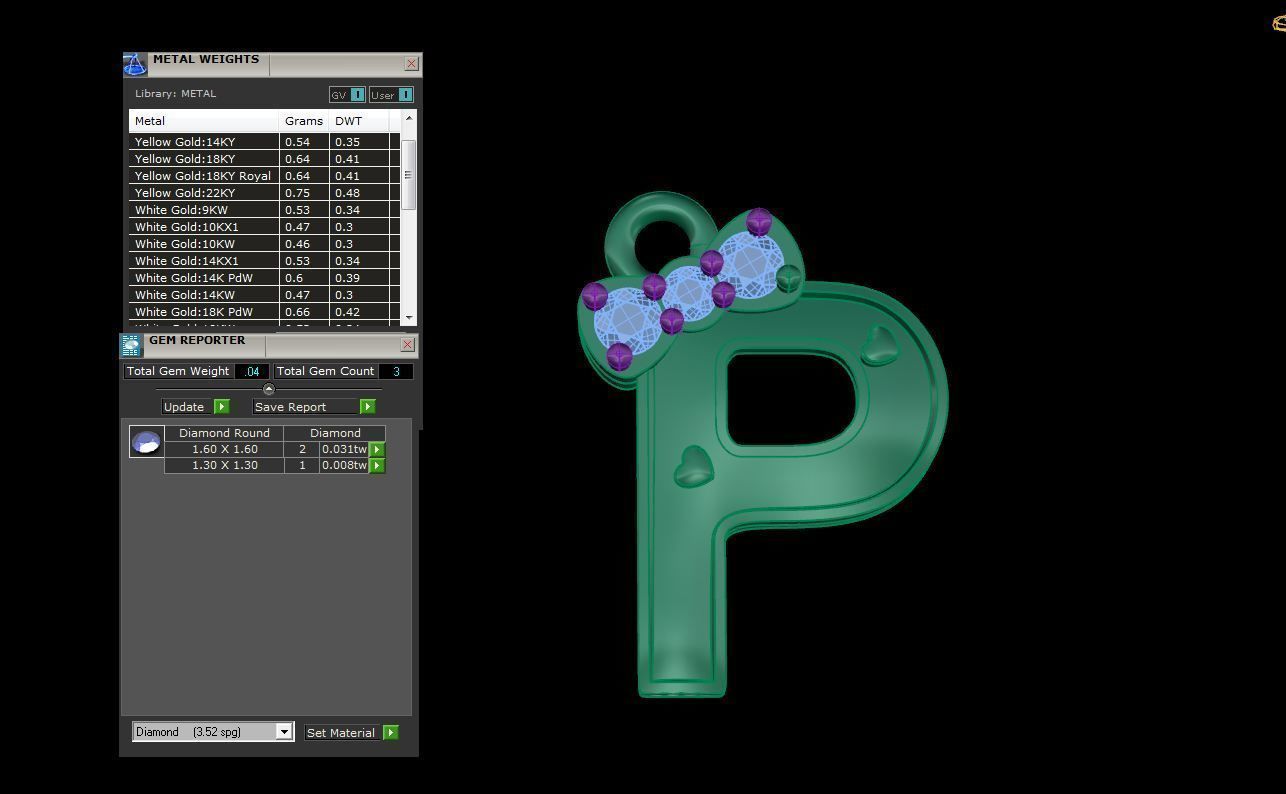
Task: Close the Metal Weights panel
Action: point(411,64)
